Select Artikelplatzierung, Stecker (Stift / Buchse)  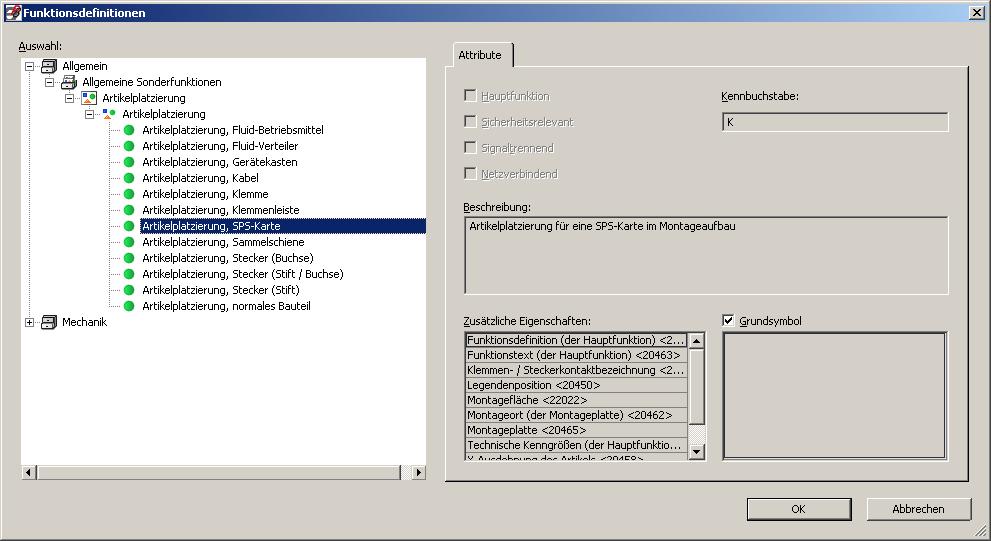(243, 274)
